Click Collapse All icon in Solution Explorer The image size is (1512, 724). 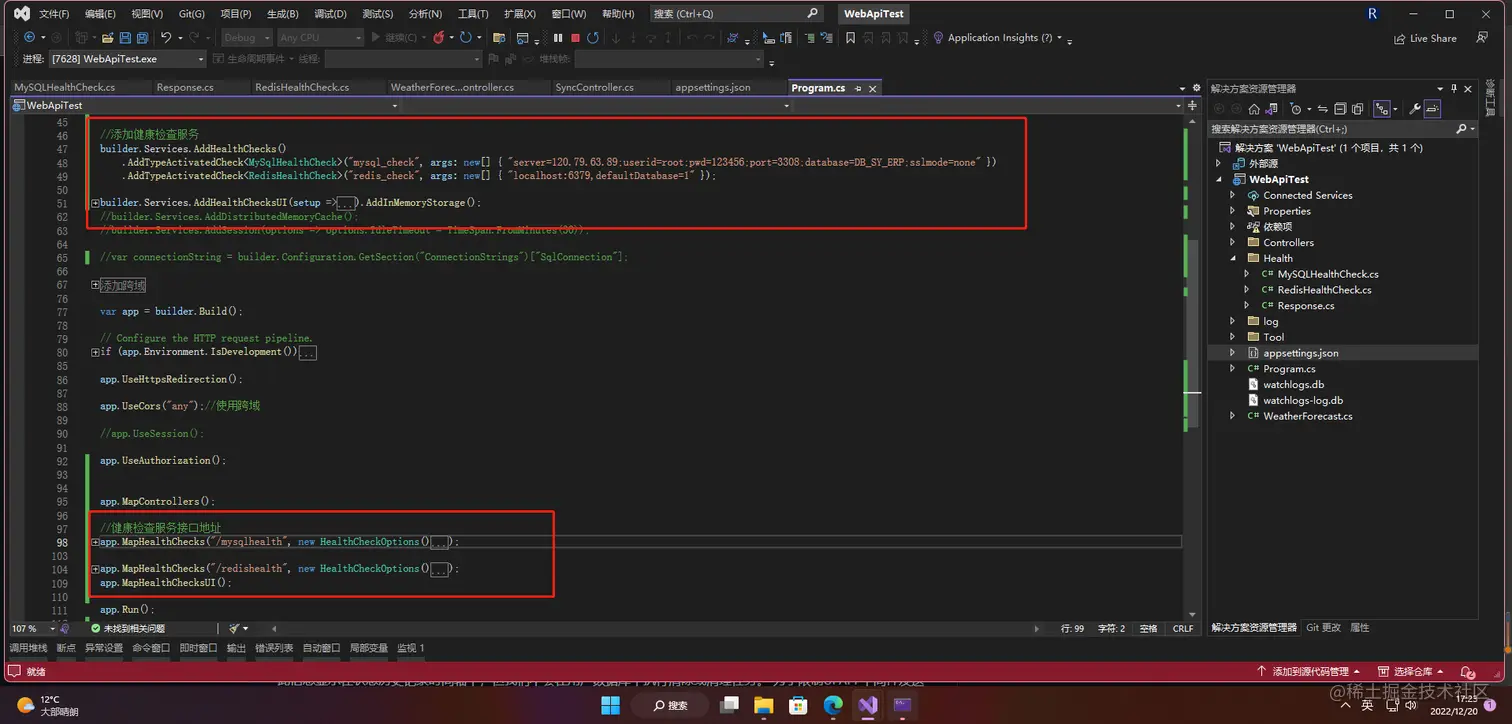click(1340, 109)
